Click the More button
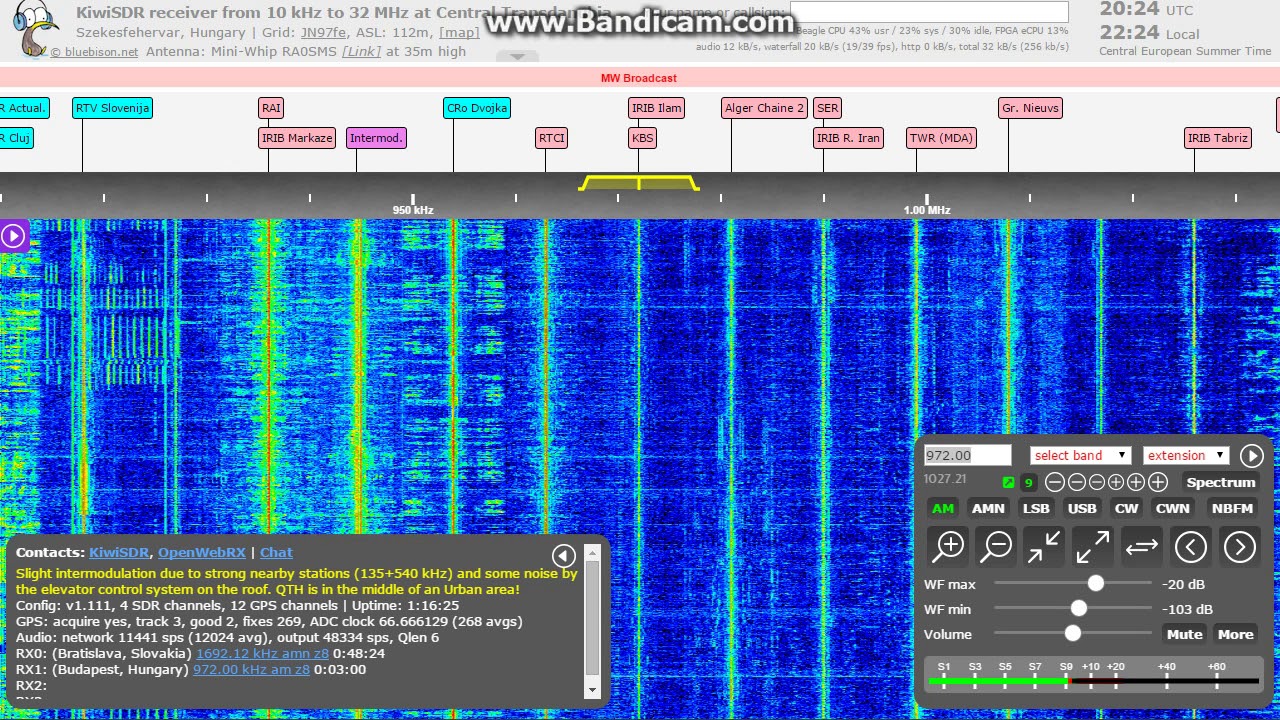Screen dimensions: 1280x720 click(1235, 634)
